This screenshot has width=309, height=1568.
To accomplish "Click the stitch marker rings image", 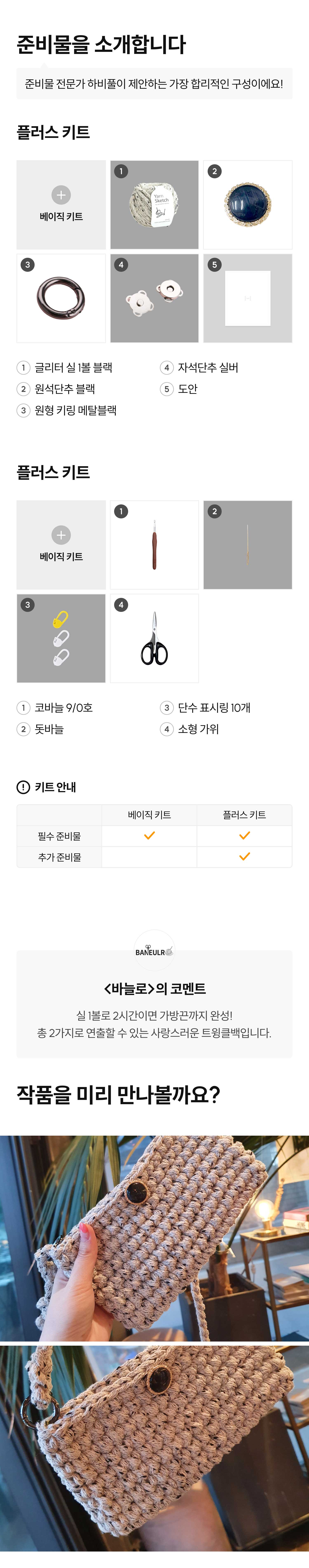I will click(61, 638).
